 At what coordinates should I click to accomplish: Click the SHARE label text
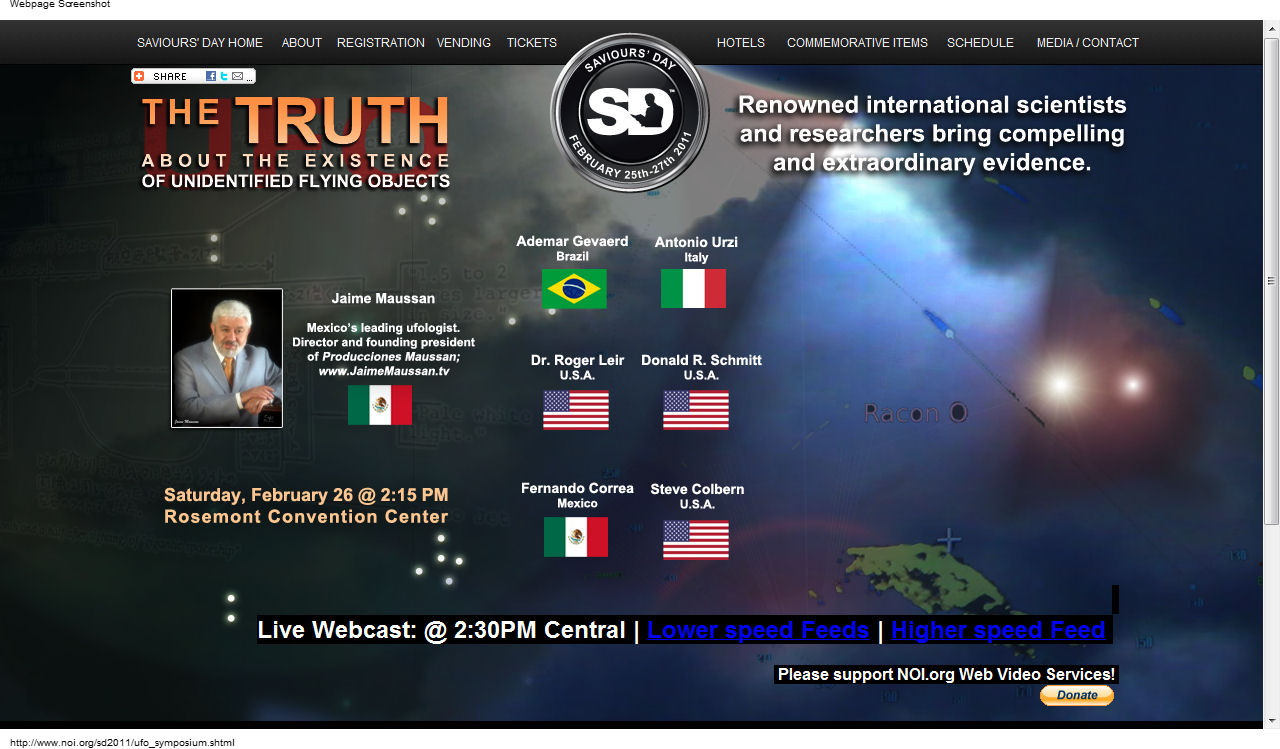tap(170, 76)
